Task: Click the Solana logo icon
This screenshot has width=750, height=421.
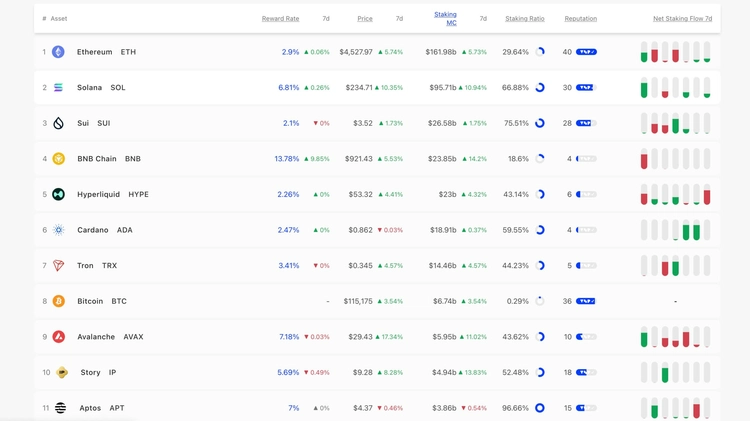Action: tap(58, 88)
